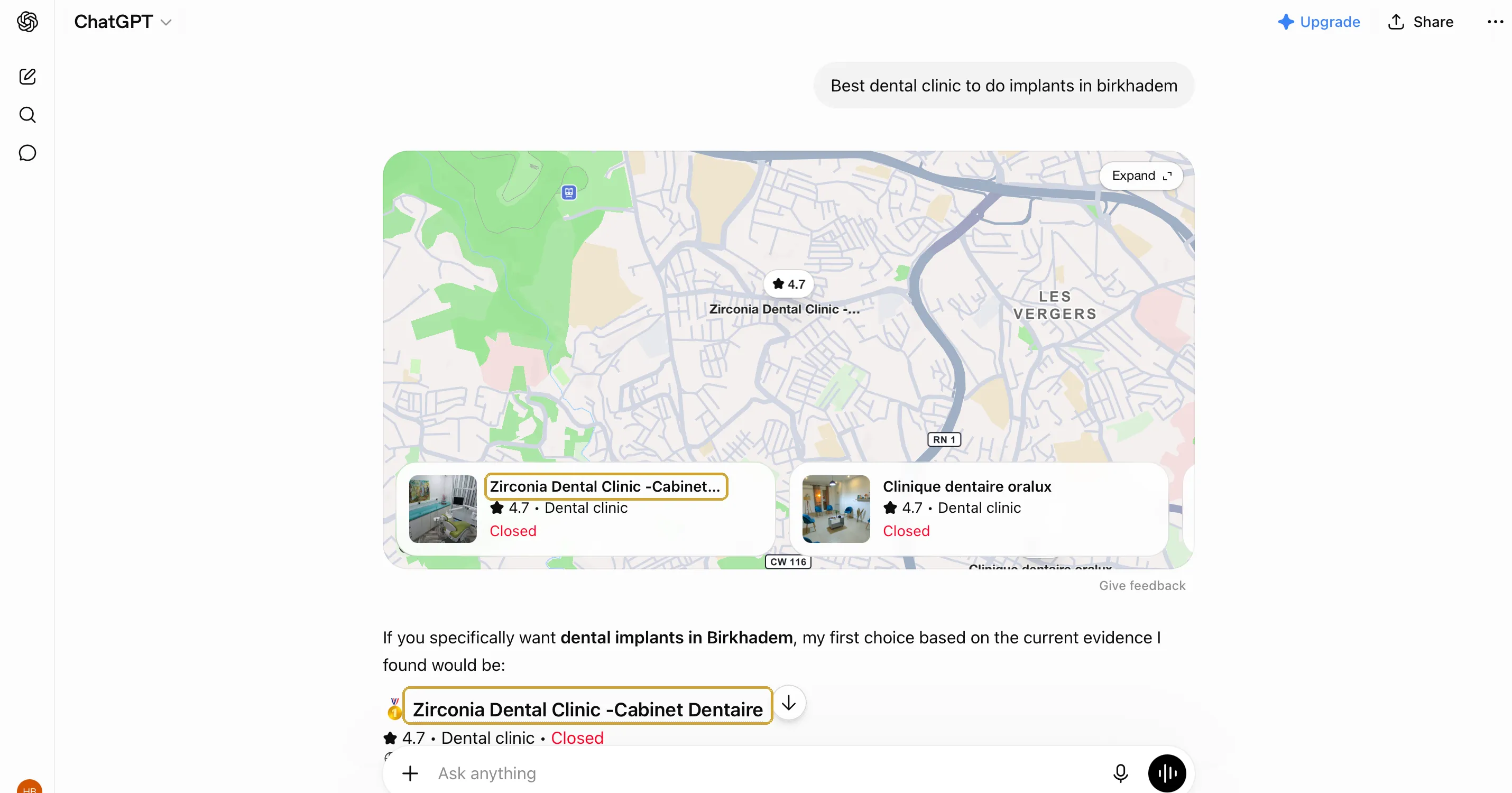Click the Closed status on Zirconia card
The width and height of the screenshot is (1512, 793).
coord(513,531)
